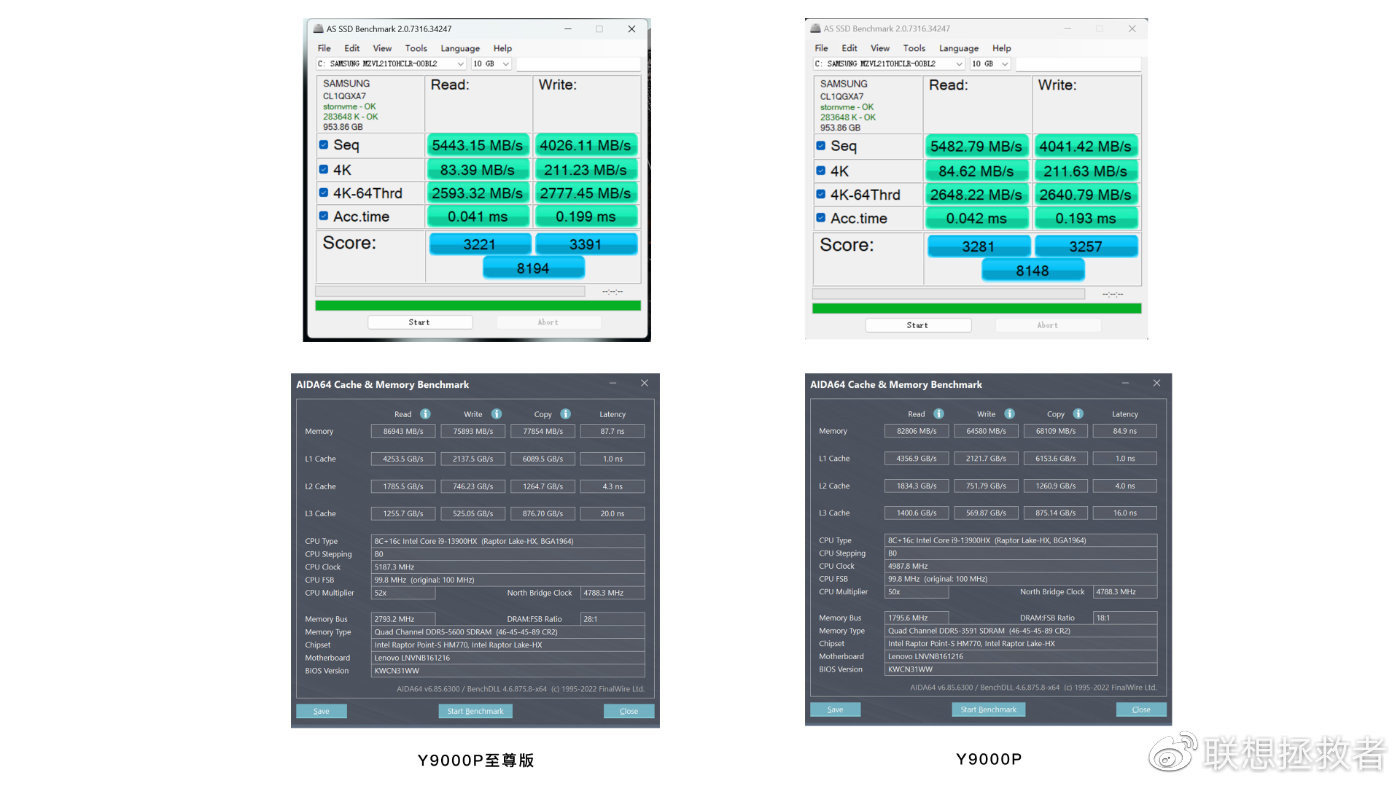Uncheck Seq test in the 8194-score AS SSD window
The image size is (1400, 787).
(323, 145)
